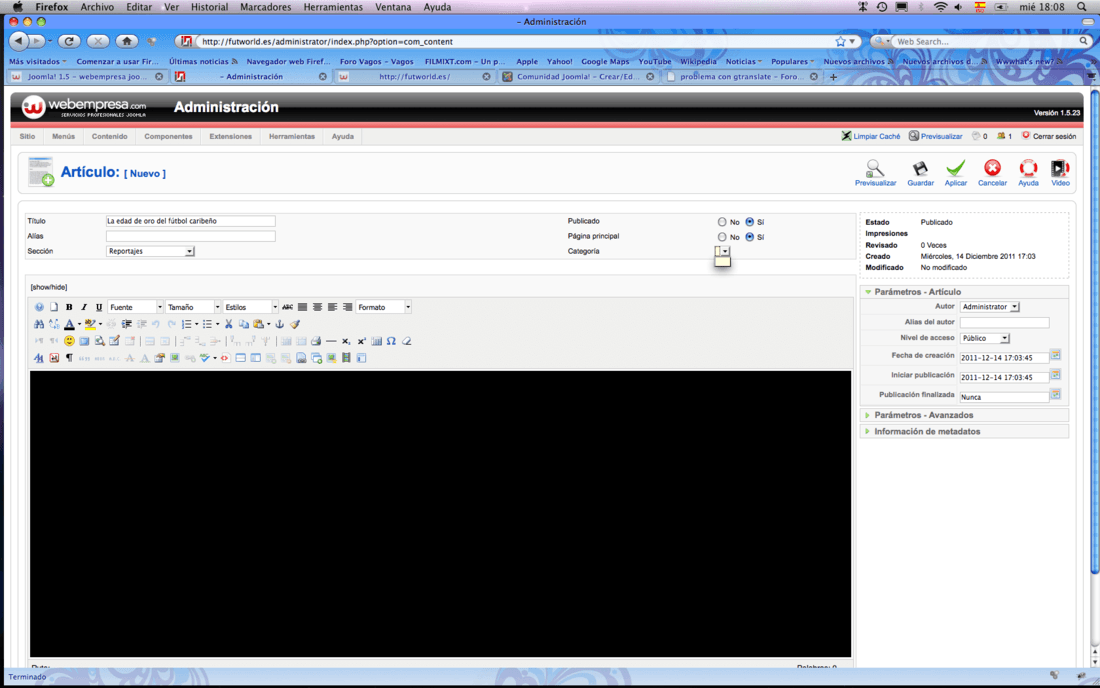Open the Sección dropdown showing Reportajes
1100x688 pixels.
coord(150,251)
